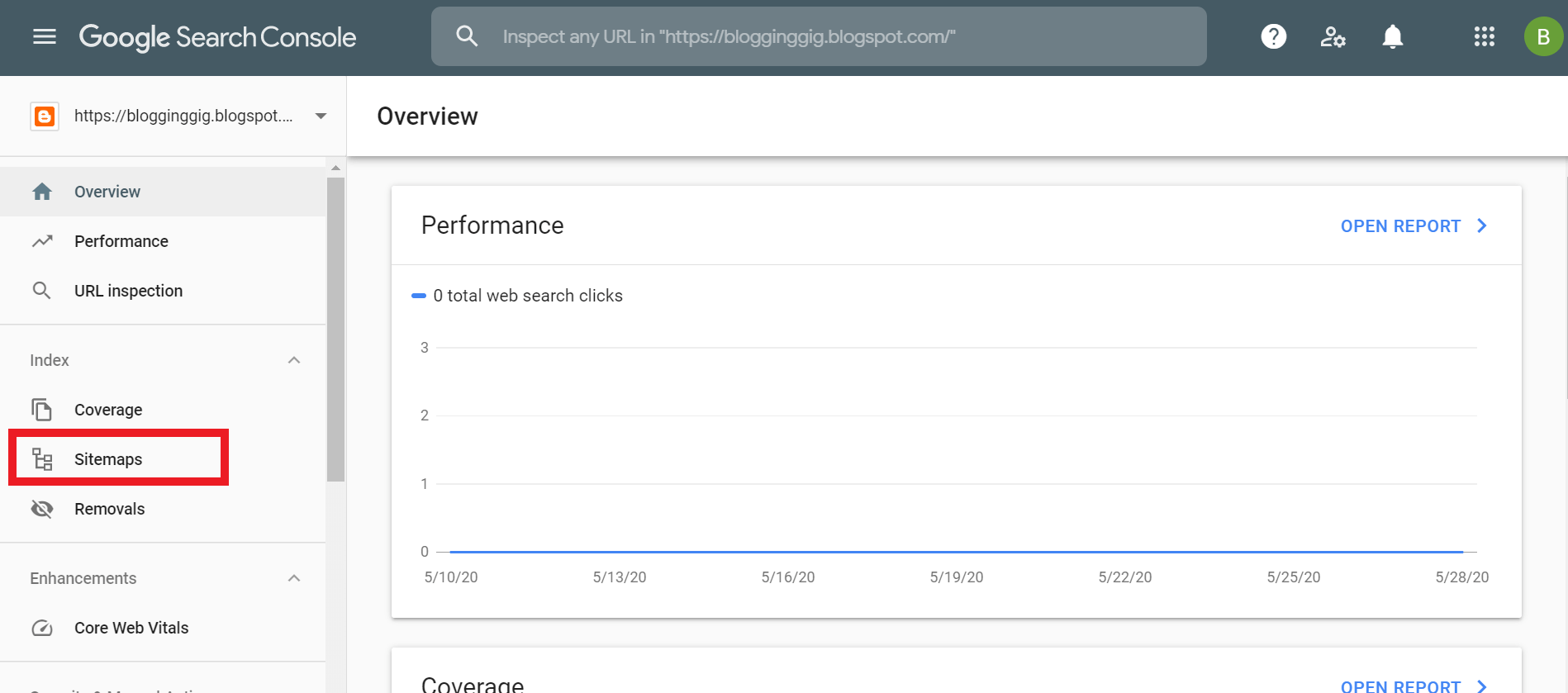1568x693 pixels.
Task: Click the search magnifier icon
Action: (467, 36)
